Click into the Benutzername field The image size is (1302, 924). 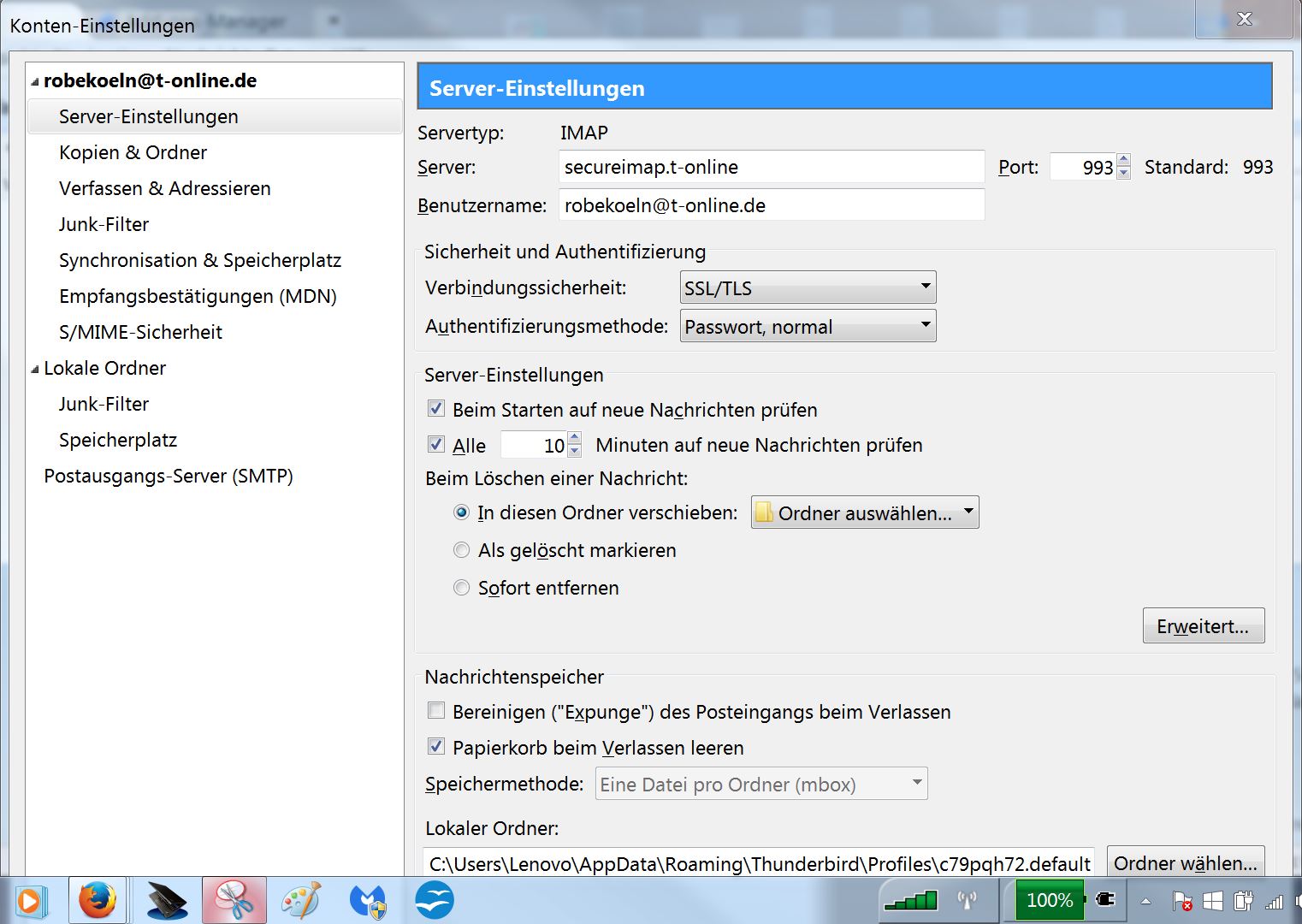pyautogui.click(x=772, y=205)
